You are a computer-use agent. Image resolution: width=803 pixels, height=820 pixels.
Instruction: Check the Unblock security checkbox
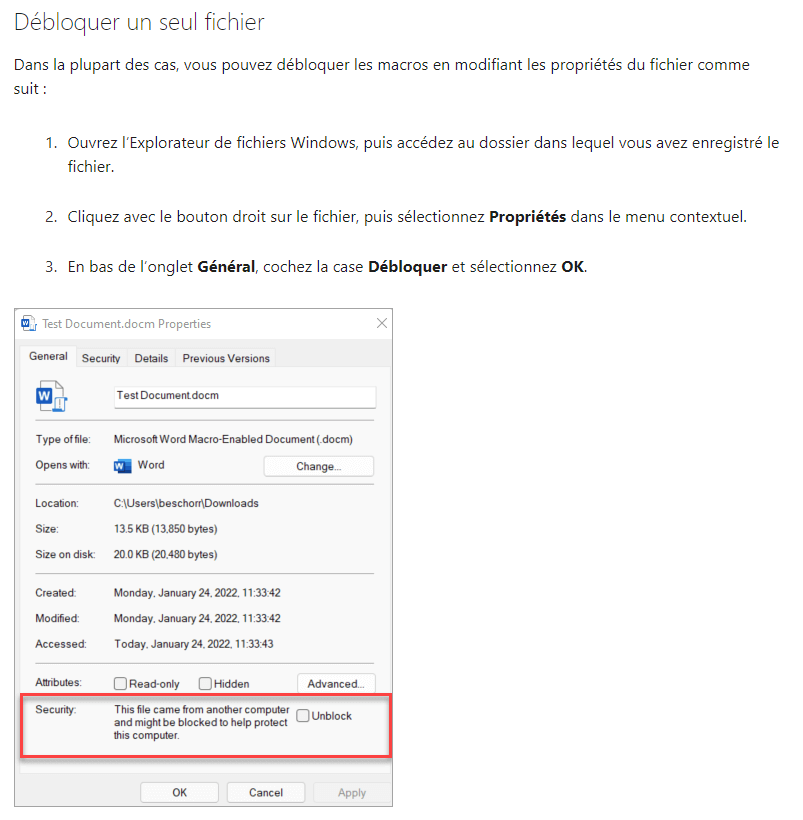point(303,716)
